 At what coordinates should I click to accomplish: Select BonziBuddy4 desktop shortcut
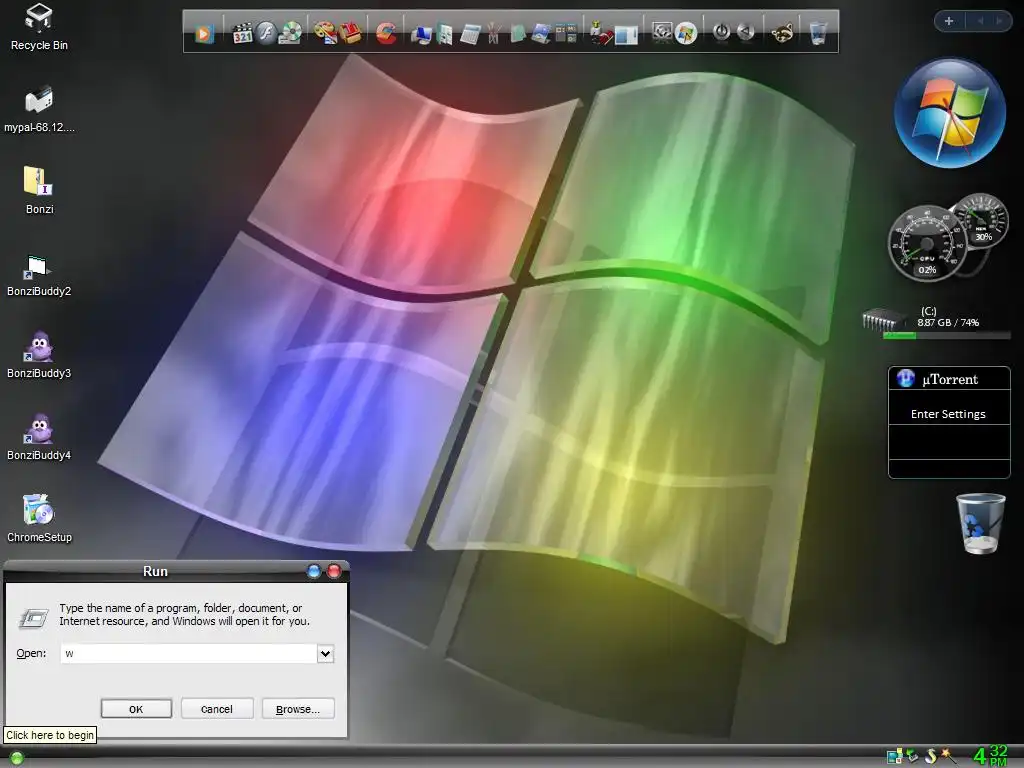pyautogui.click(x=39, y=438)
